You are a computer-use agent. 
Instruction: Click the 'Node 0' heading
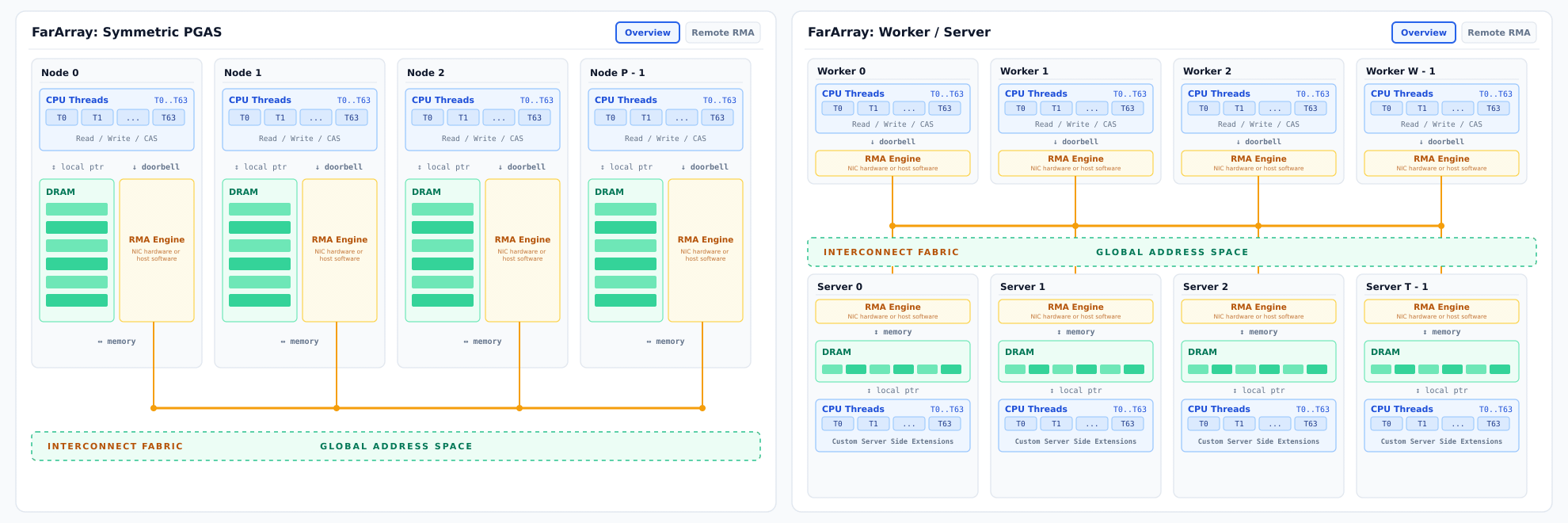pos(60,73)
